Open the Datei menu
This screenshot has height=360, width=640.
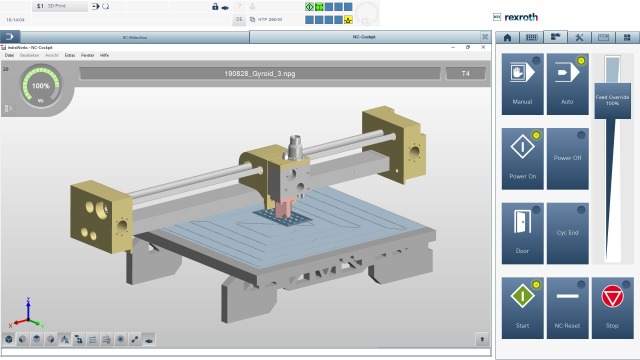pos(9,55)
